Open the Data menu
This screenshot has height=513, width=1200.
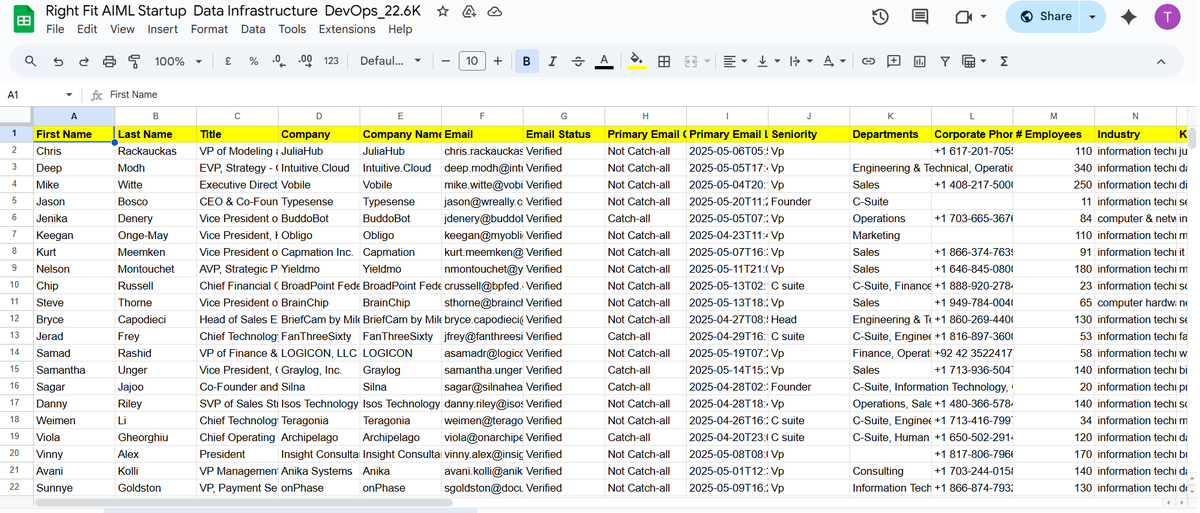coord(254,29)
